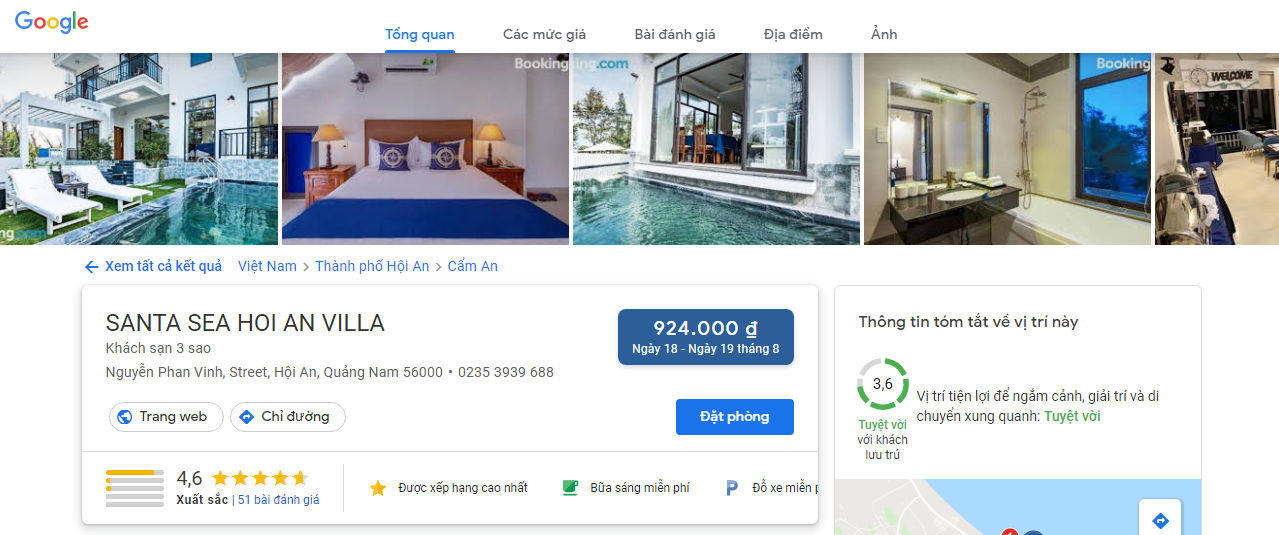Click the Đặt phòng button
Screen dimensions: 1279x535
pyautogui.click(x=735, y=417)
